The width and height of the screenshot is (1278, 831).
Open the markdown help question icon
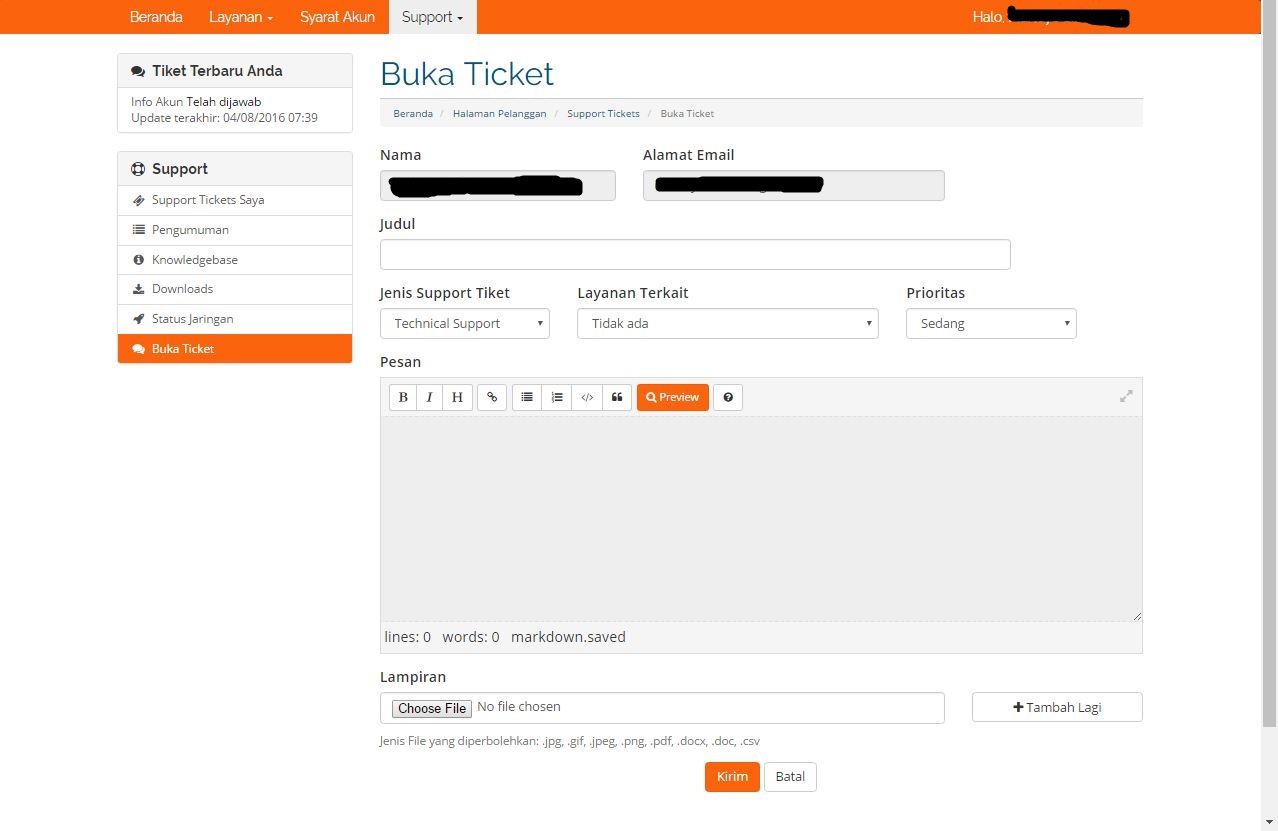(728, 397)
